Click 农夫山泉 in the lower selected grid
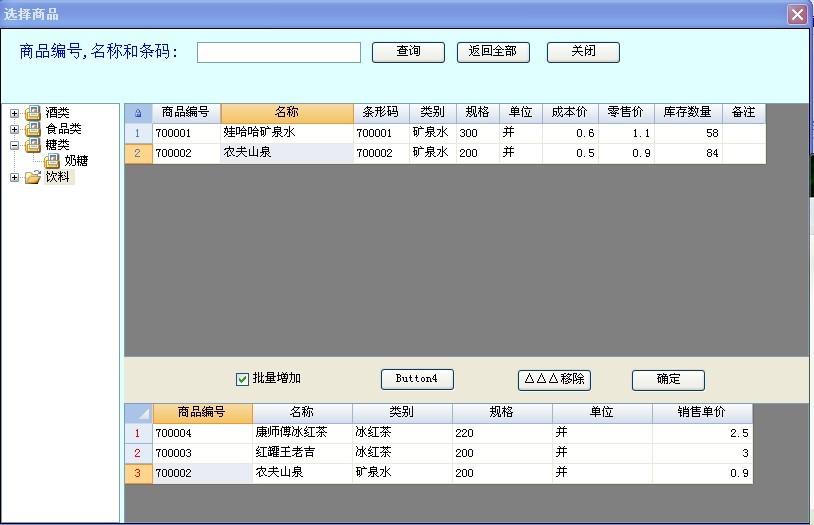This screenshot has width=814, height=525. pyautogui.click(x=302, y=474)
